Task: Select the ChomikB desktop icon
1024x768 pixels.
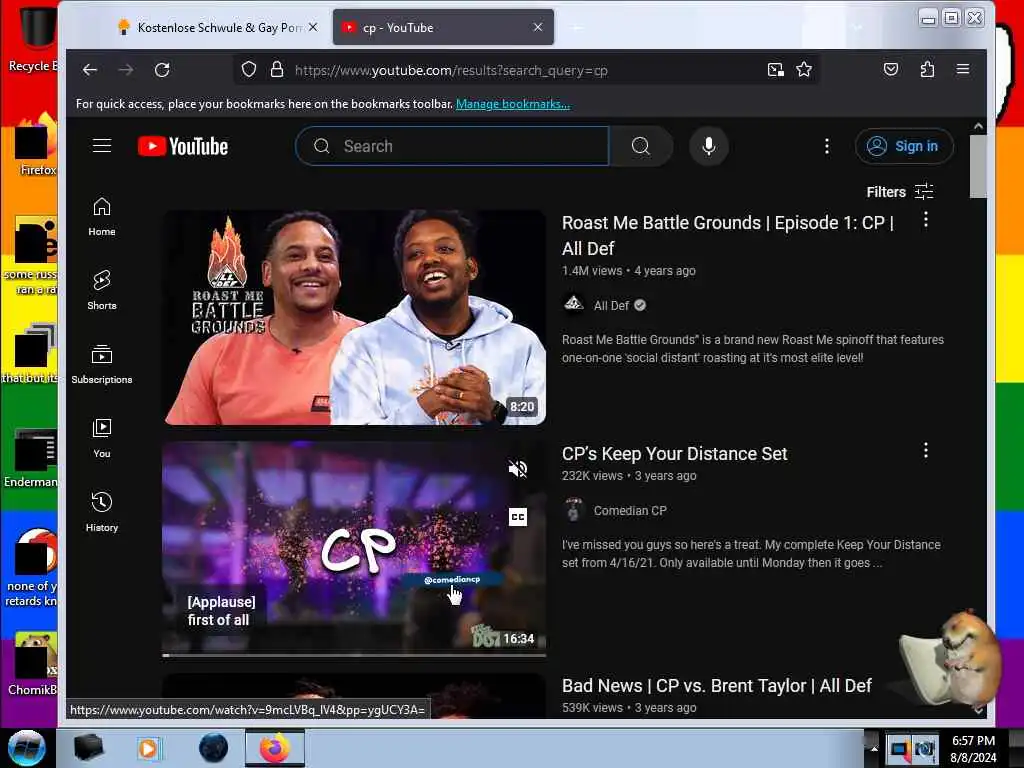Action: click(x=33, y=664)
